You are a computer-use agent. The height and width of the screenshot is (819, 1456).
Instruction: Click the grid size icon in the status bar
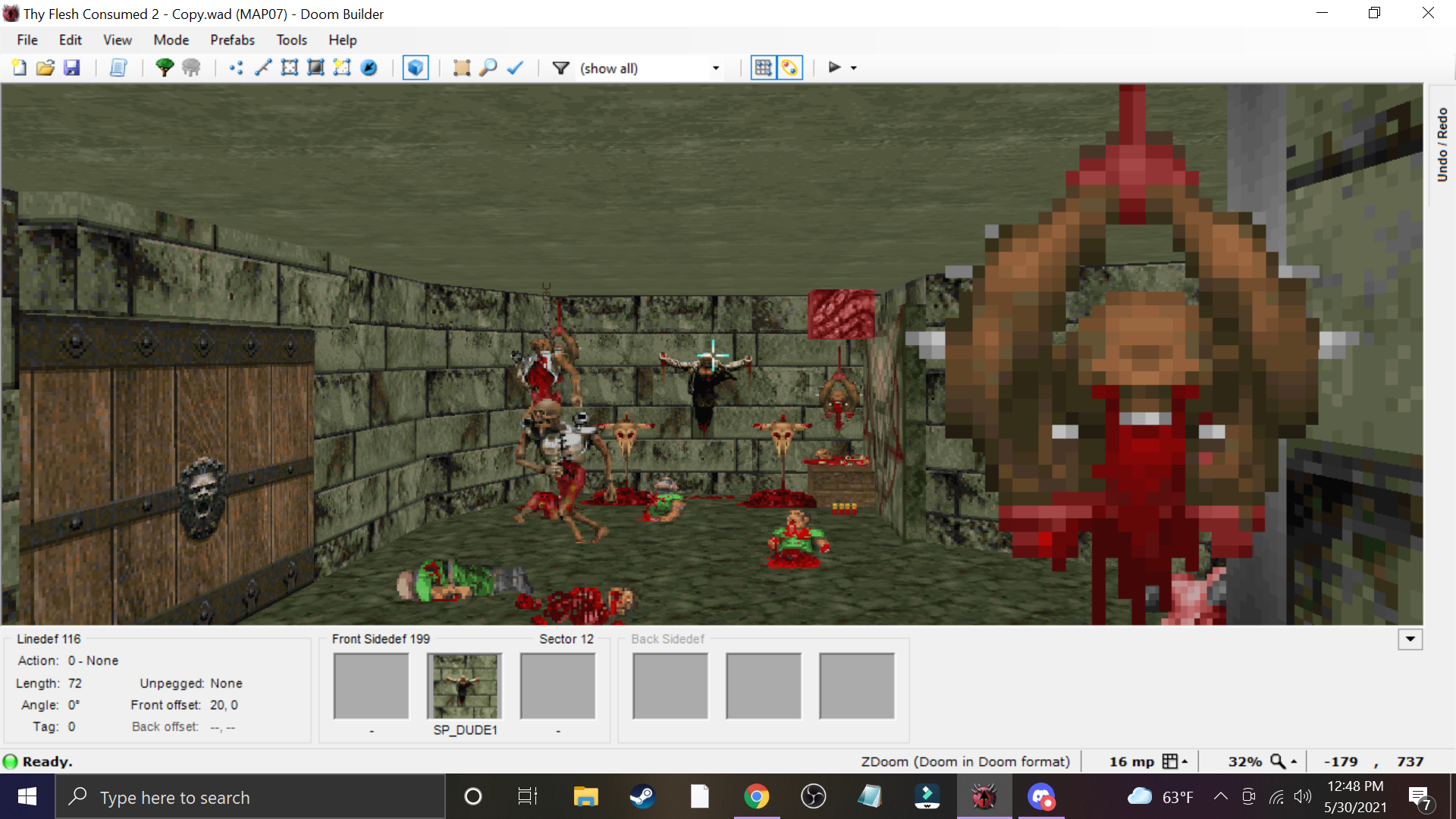[1170, 761]
